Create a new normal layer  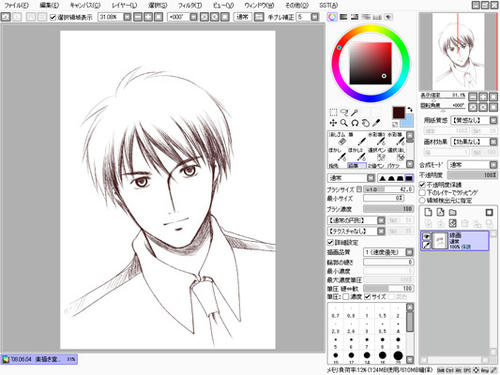(x=428, y=212)
